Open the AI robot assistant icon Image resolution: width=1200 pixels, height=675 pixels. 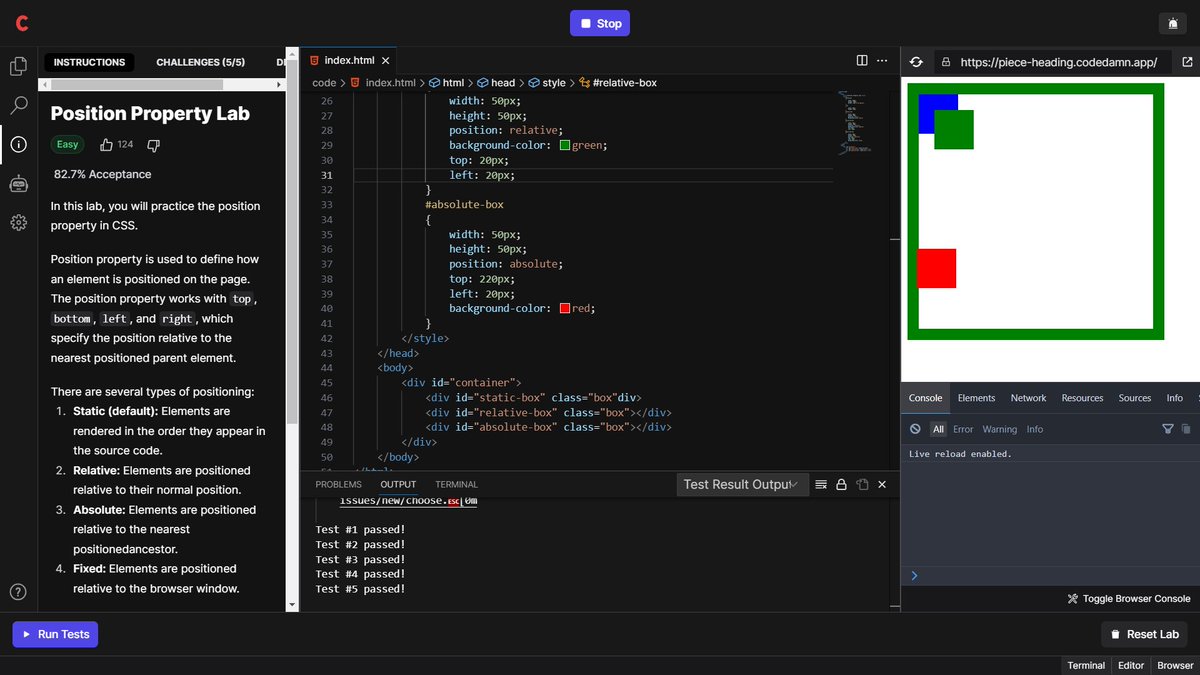point(18,183)
